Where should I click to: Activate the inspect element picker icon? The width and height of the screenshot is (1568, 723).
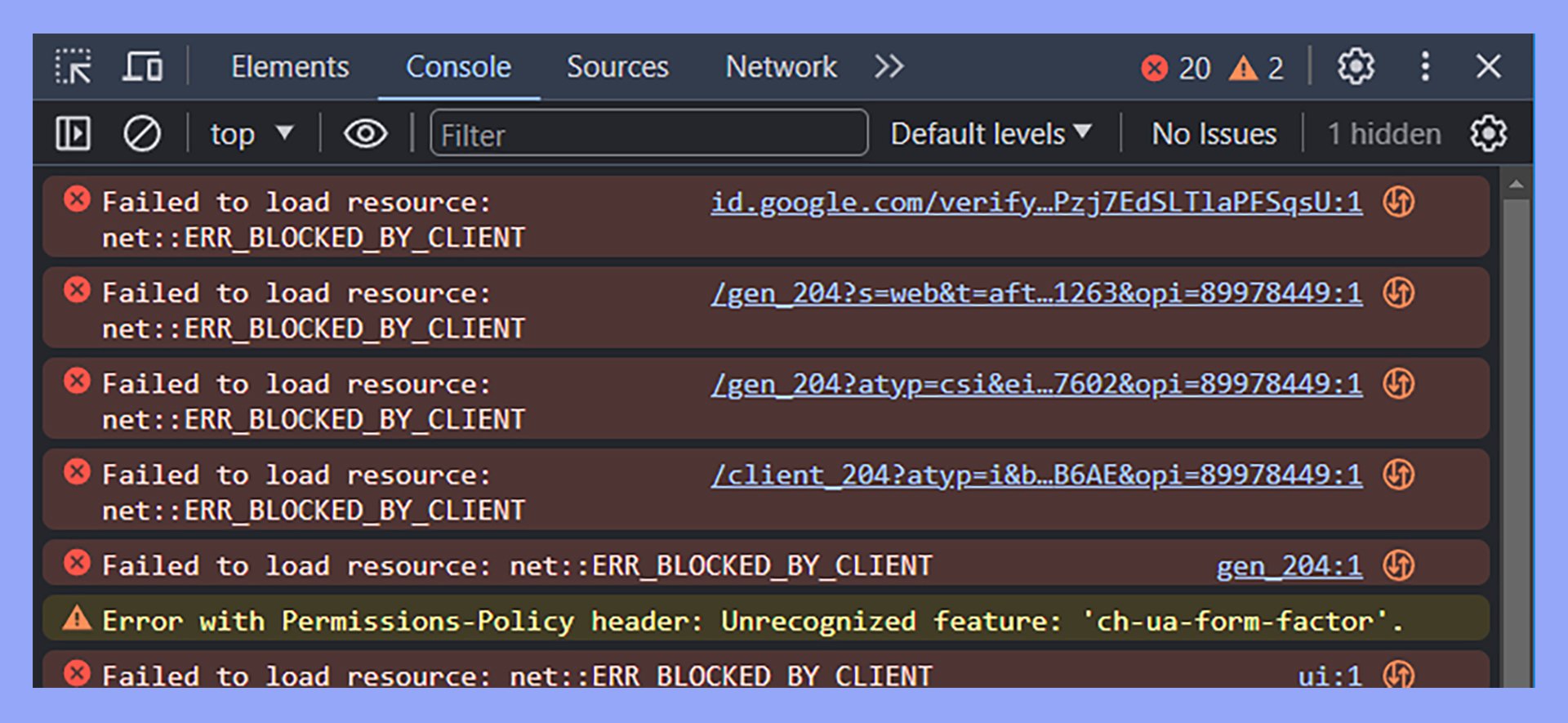coord(73,67)
